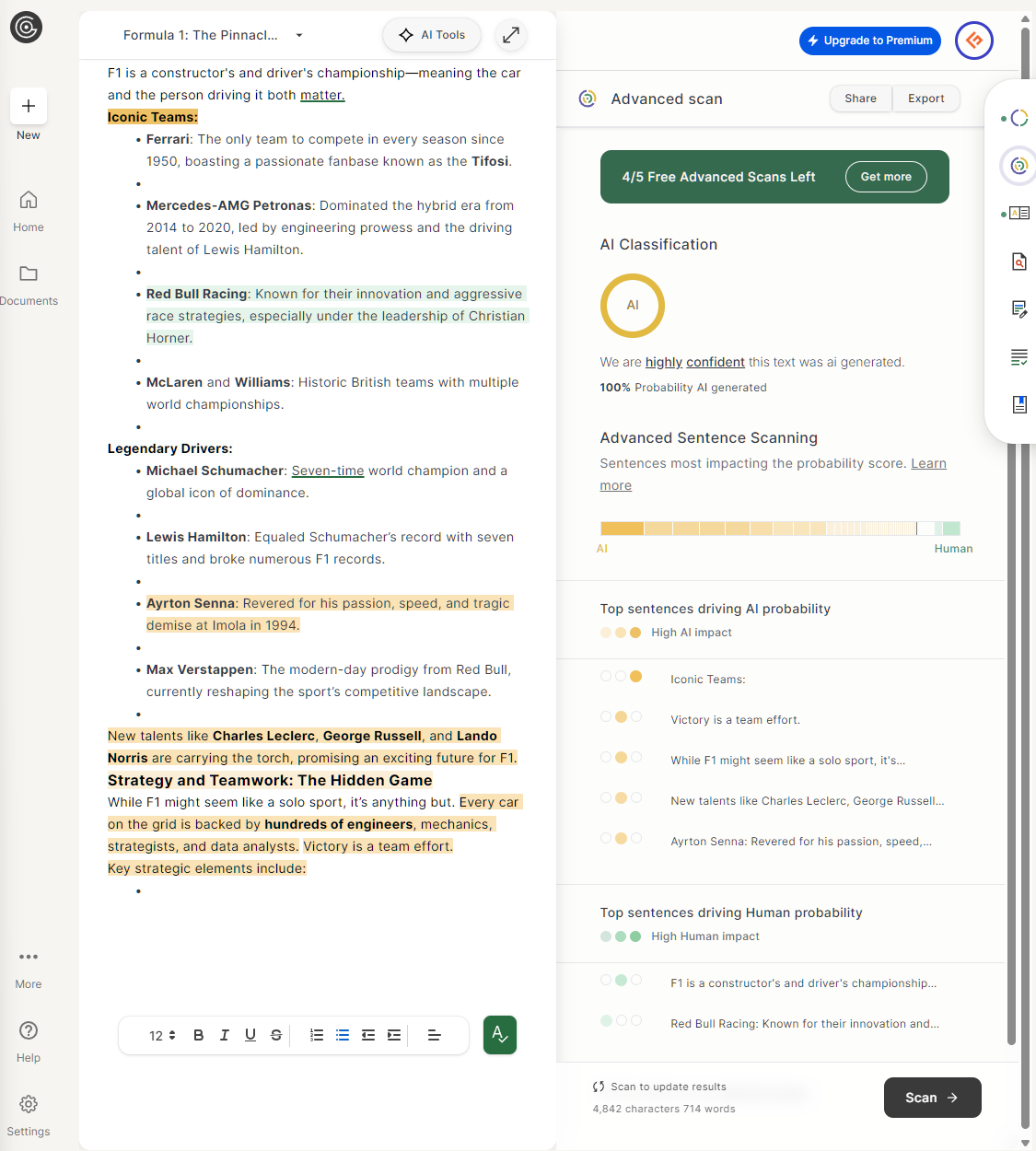This screenshot has height=1151, width=1036.
Task: Click the underlined 'Seven-time' word
Action: (328, 471)
